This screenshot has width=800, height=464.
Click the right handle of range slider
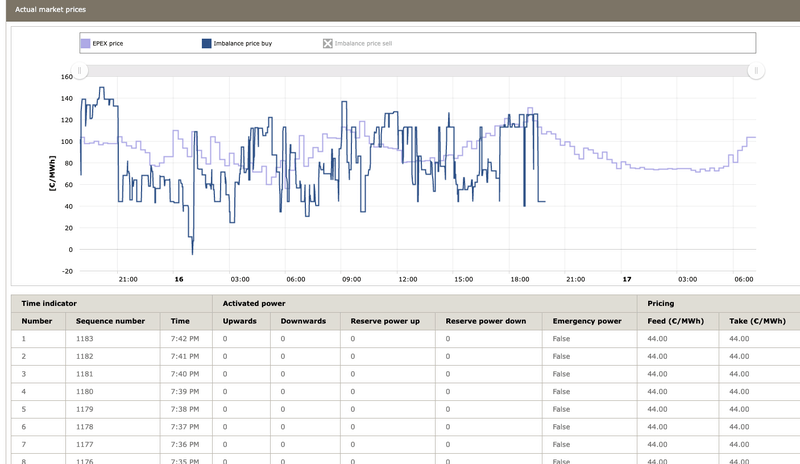pyautogui.click(x=757, y=71)
